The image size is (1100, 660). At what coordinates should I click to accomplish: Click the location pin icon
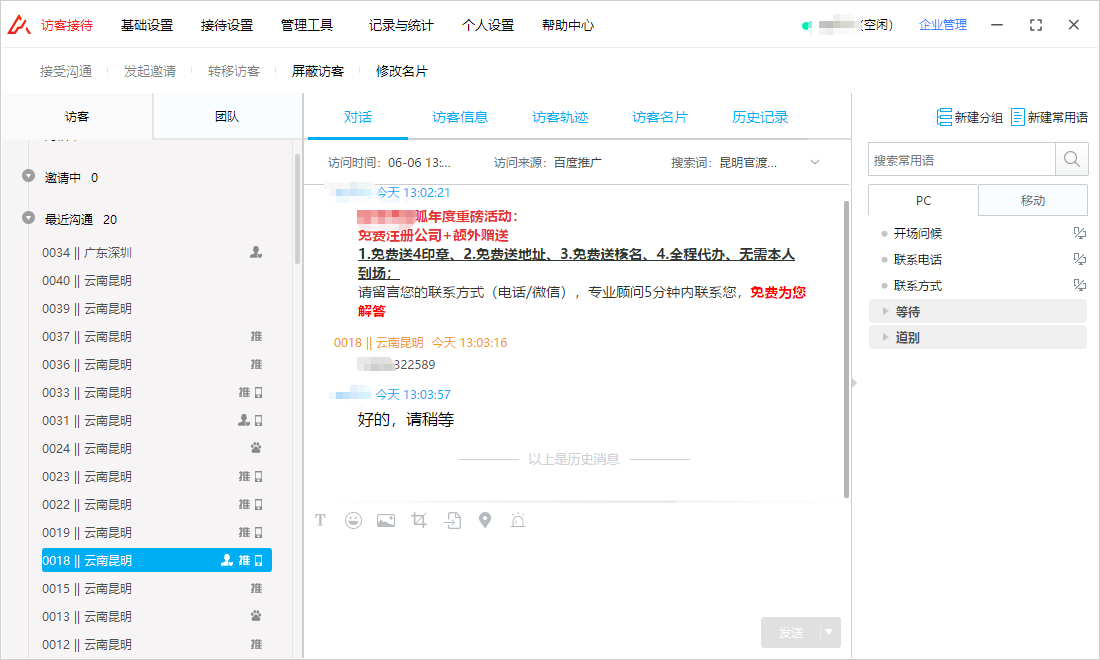tap(485, 520)
